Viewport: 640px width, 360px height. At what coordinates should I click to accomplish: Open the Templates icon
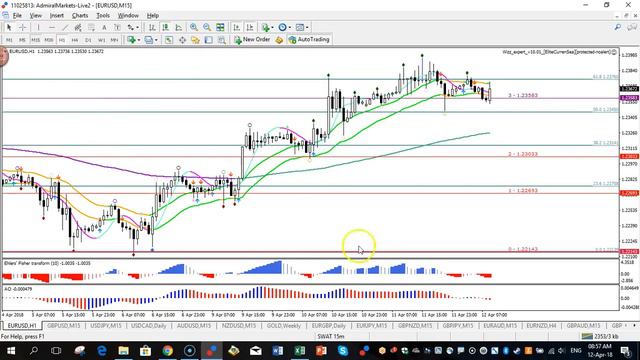pyautogui.click(x=300, y=27)
